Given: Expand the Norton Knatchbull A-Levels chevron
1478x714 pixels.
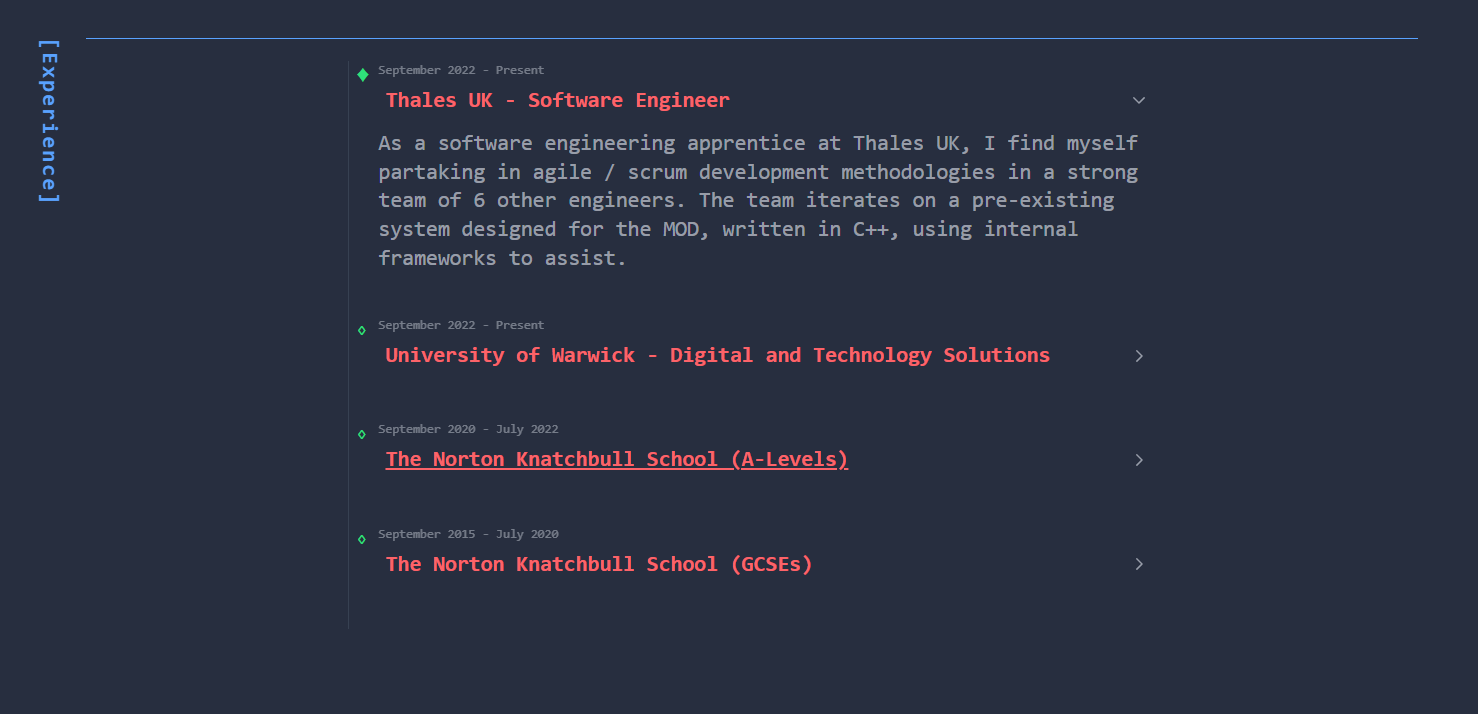Looking at the screenshot, I should [x=1138, y=460].
